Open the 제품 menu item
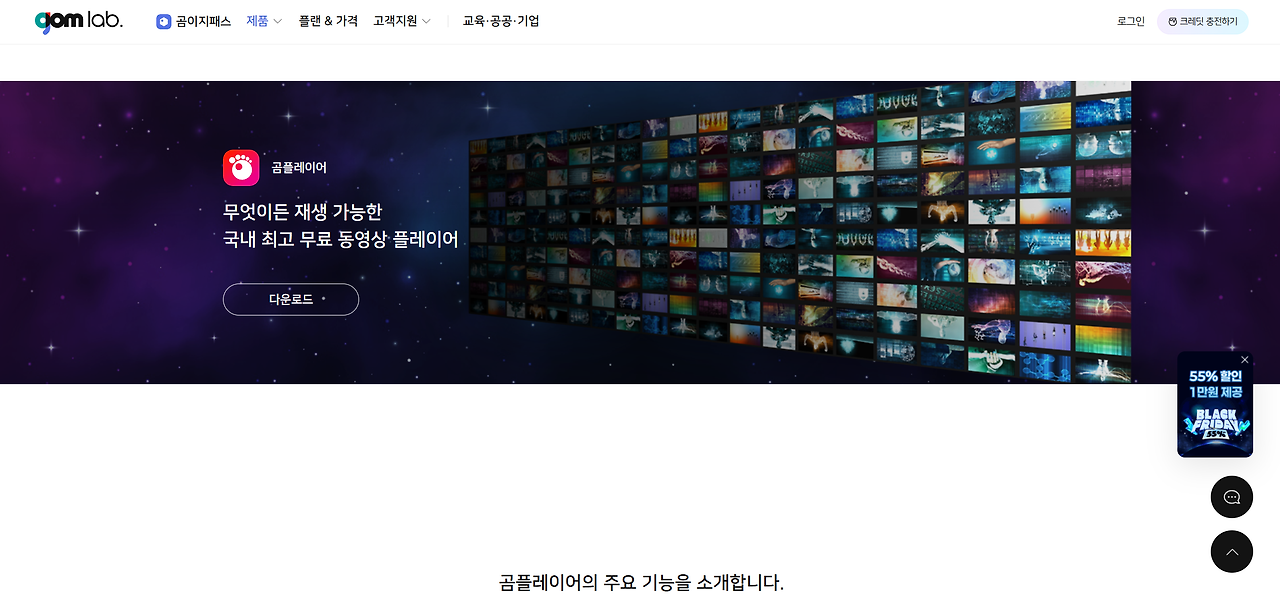This screenshot has height=595, width=1280. pos(257,21)
